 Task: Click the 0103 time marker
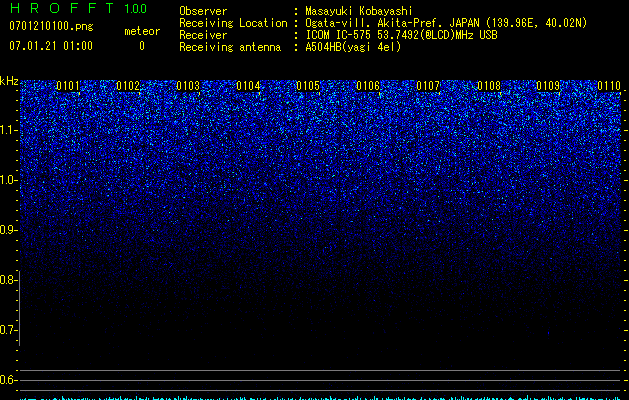pos(188,86)
